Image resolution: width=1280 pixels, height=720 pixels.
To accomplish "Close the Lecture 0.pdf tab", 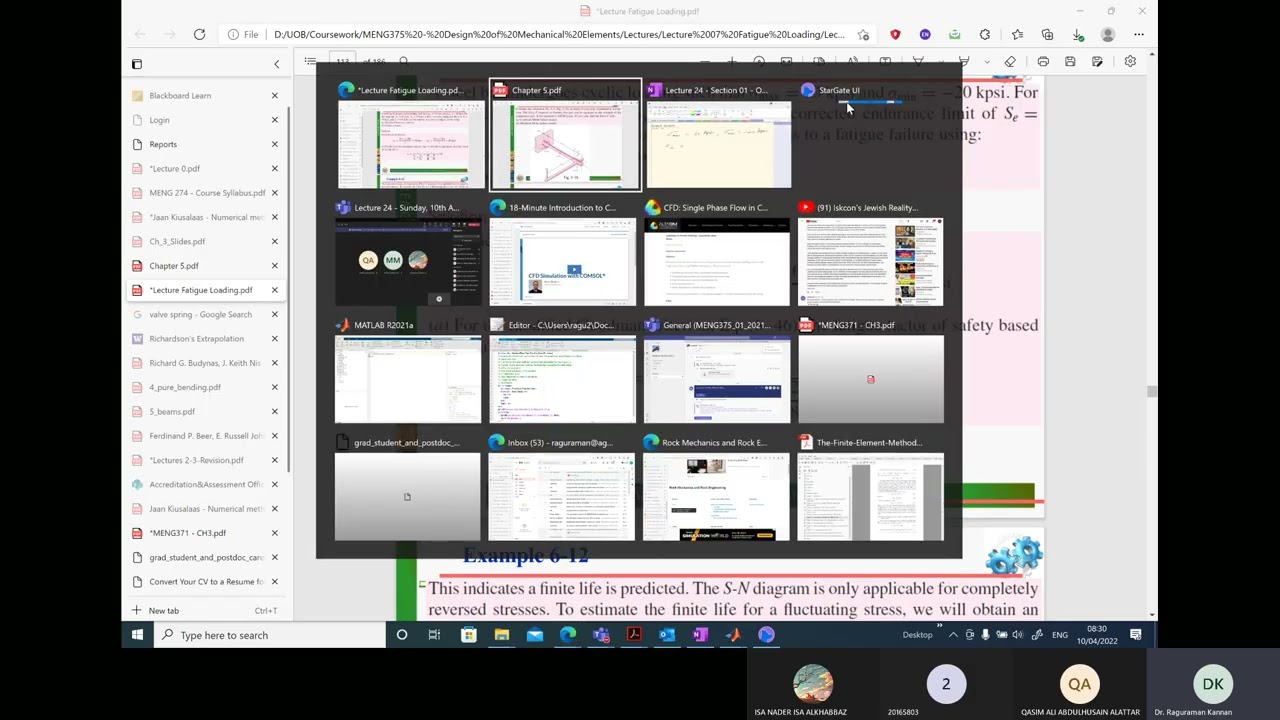I will pos(274,168).
